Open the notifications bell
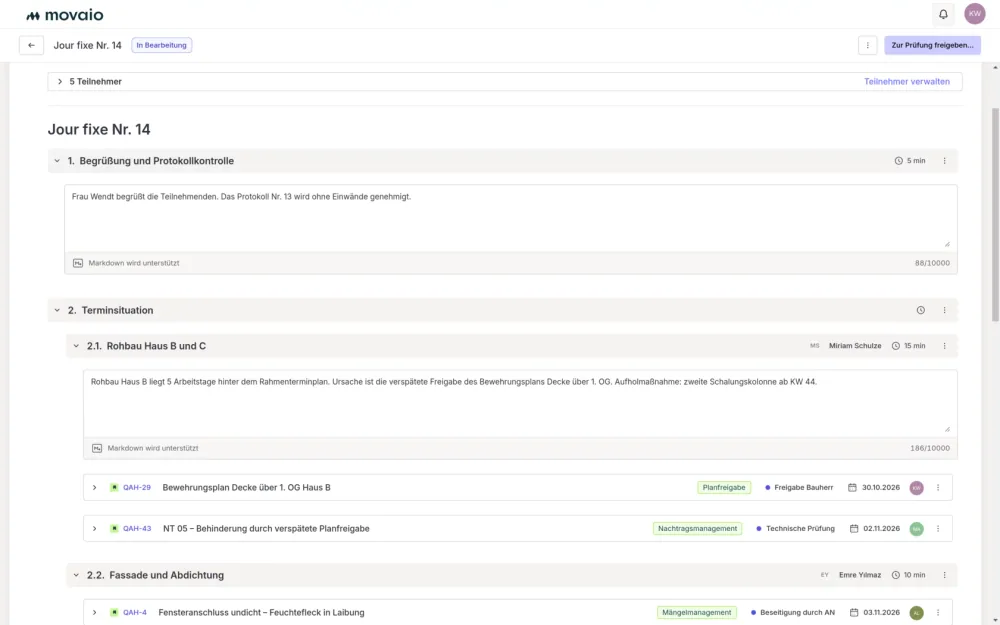The width and height of the screenshot is (1000, 625). point(943,14)
